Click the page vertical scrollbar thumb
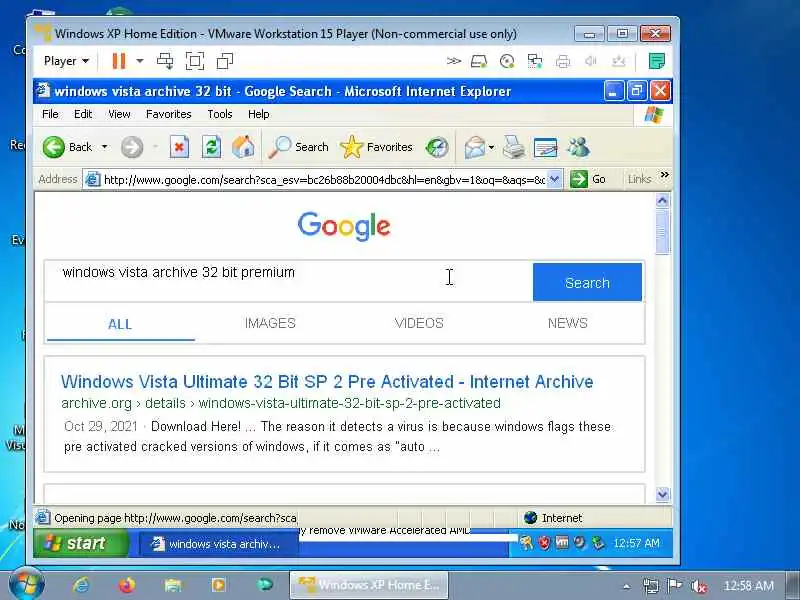 662,232
